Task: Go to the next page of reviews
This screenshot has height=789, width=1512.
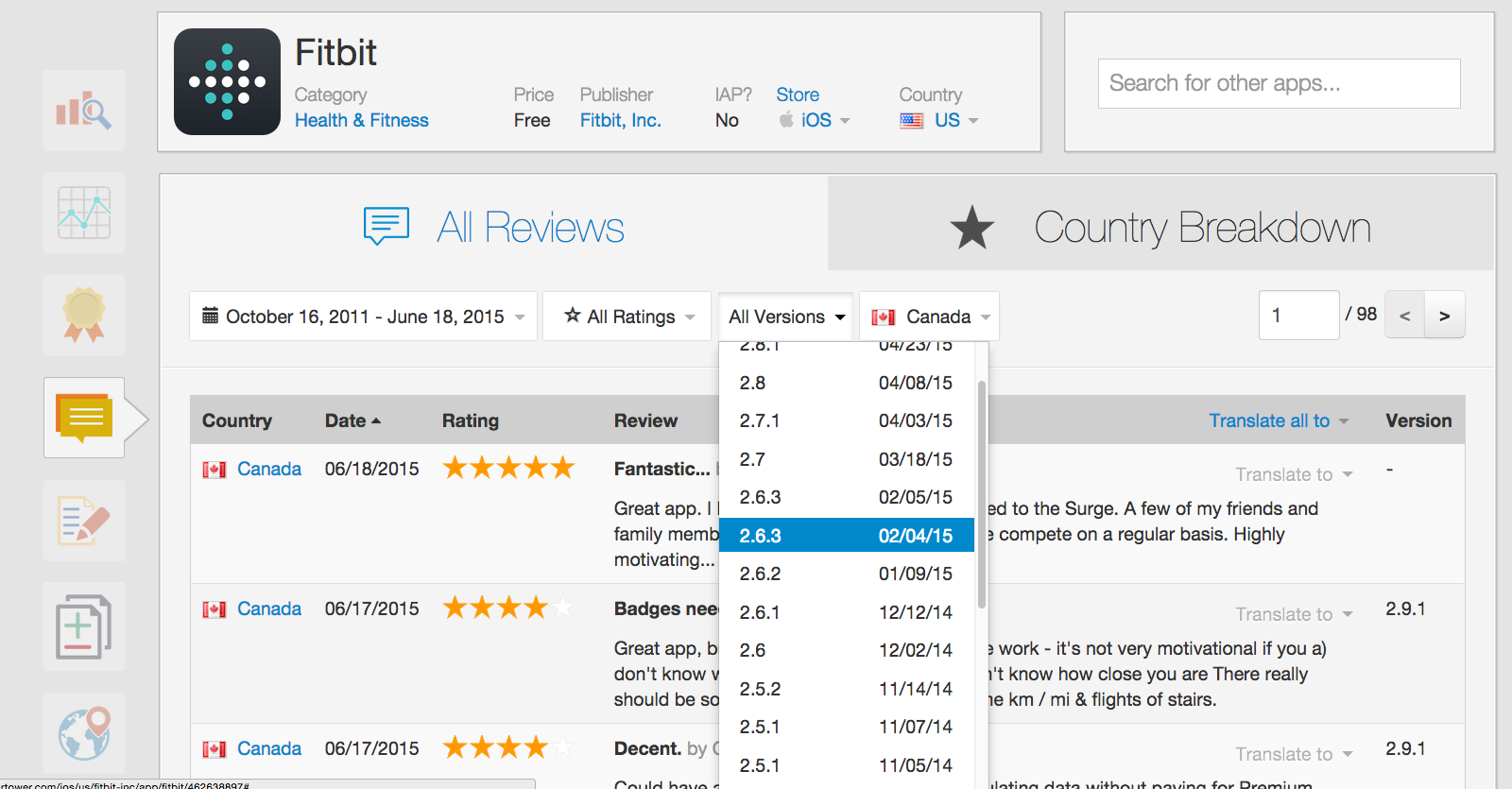Action: click(1445, 315)
